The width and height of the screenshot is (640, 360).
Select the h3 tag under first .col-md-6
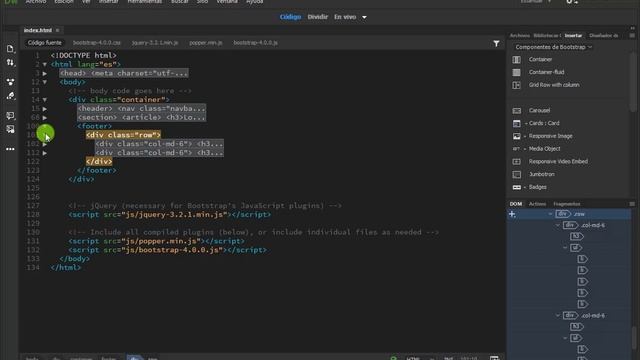(x=576, y=236)
